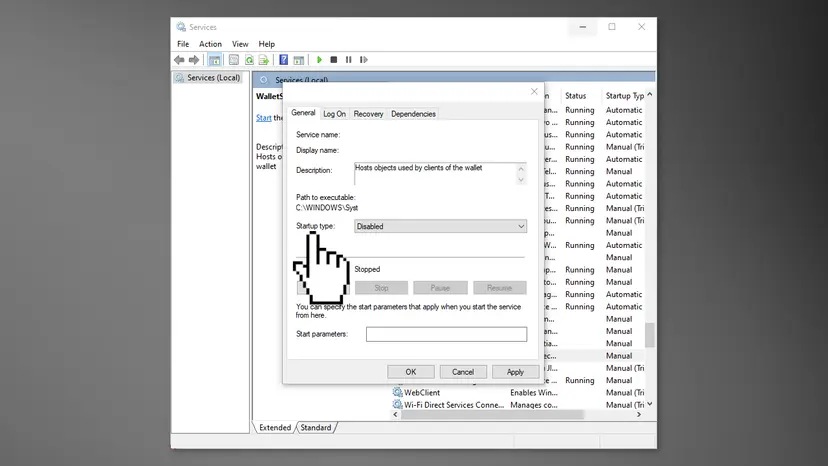Image resolution: width=828 pixels, height=466 pixels.
Task: Click the Refresh toolbar icon
Action: (249, 60)
